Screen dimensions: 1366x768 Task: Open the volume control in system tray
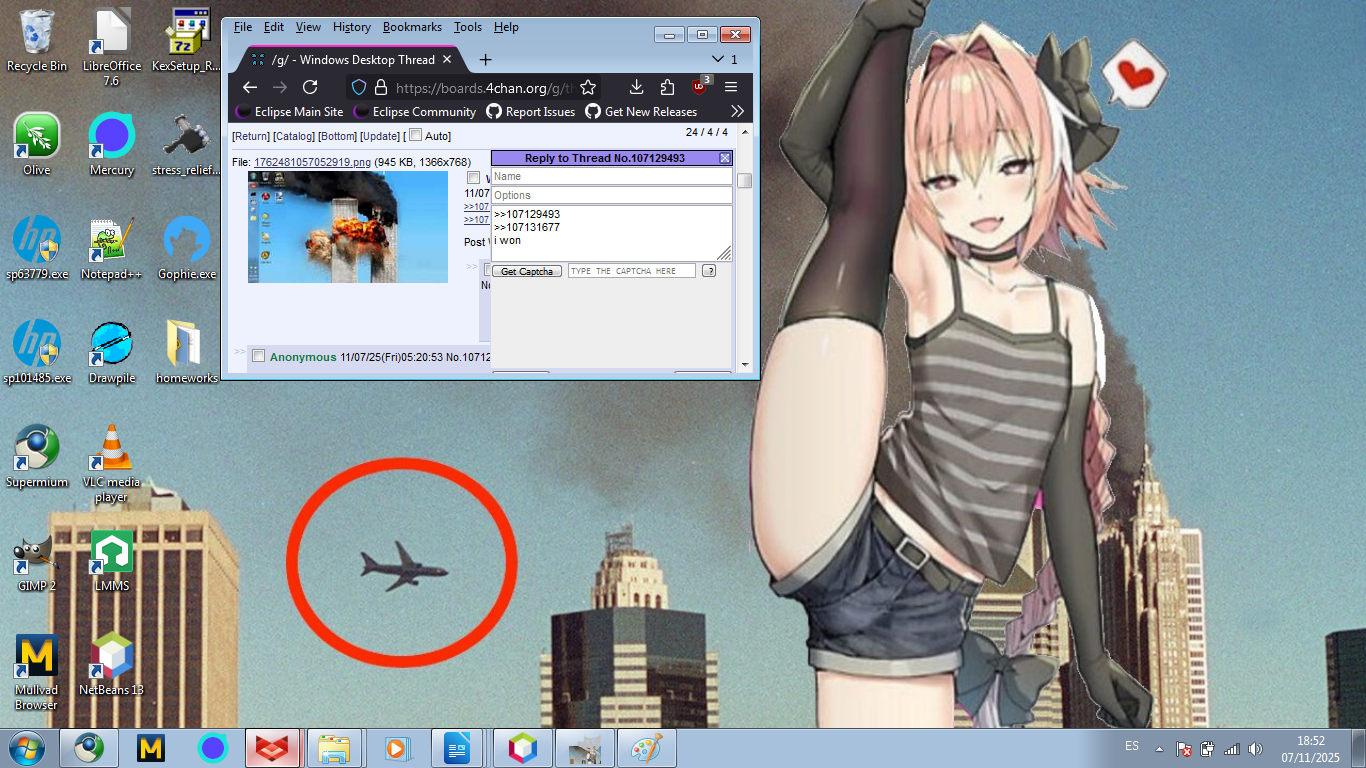tap(1256, 748)
